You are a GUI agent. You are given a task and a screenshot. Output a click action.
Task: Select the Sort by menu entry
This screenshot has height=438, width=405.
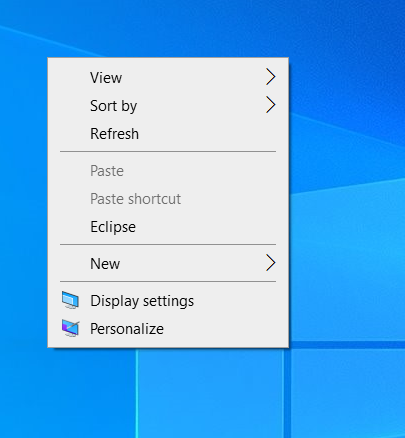[x=168, y=106]
